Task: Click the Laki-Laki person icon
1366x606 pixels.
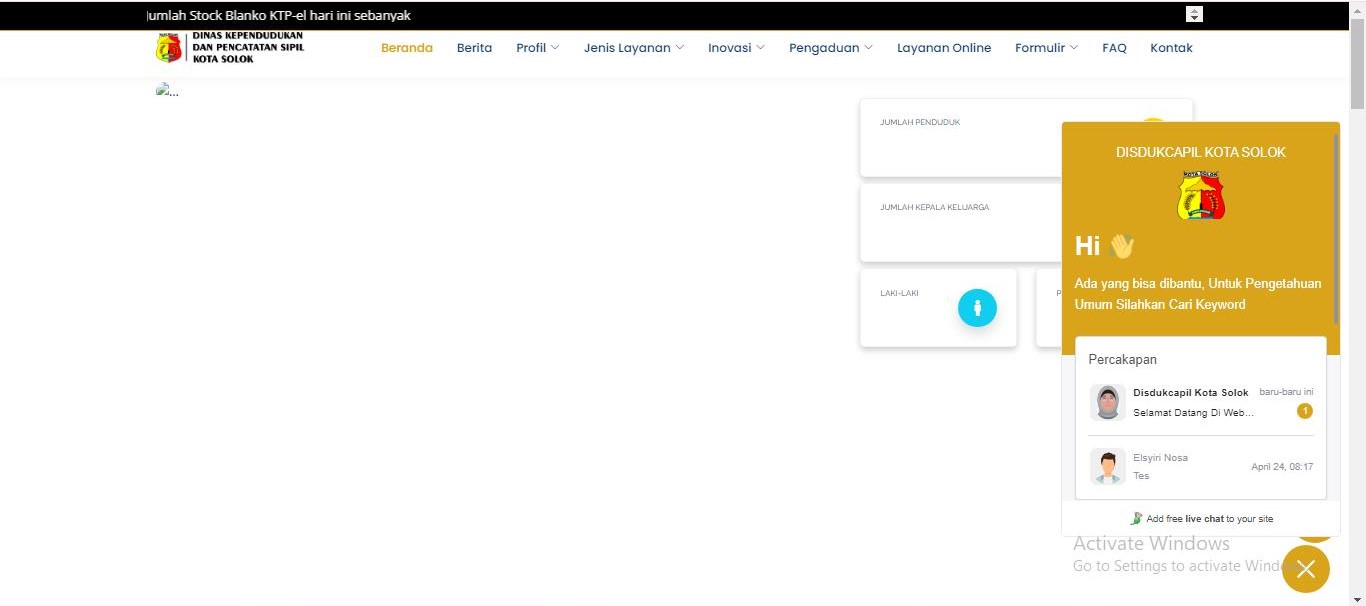Action: tap(977, 307)
